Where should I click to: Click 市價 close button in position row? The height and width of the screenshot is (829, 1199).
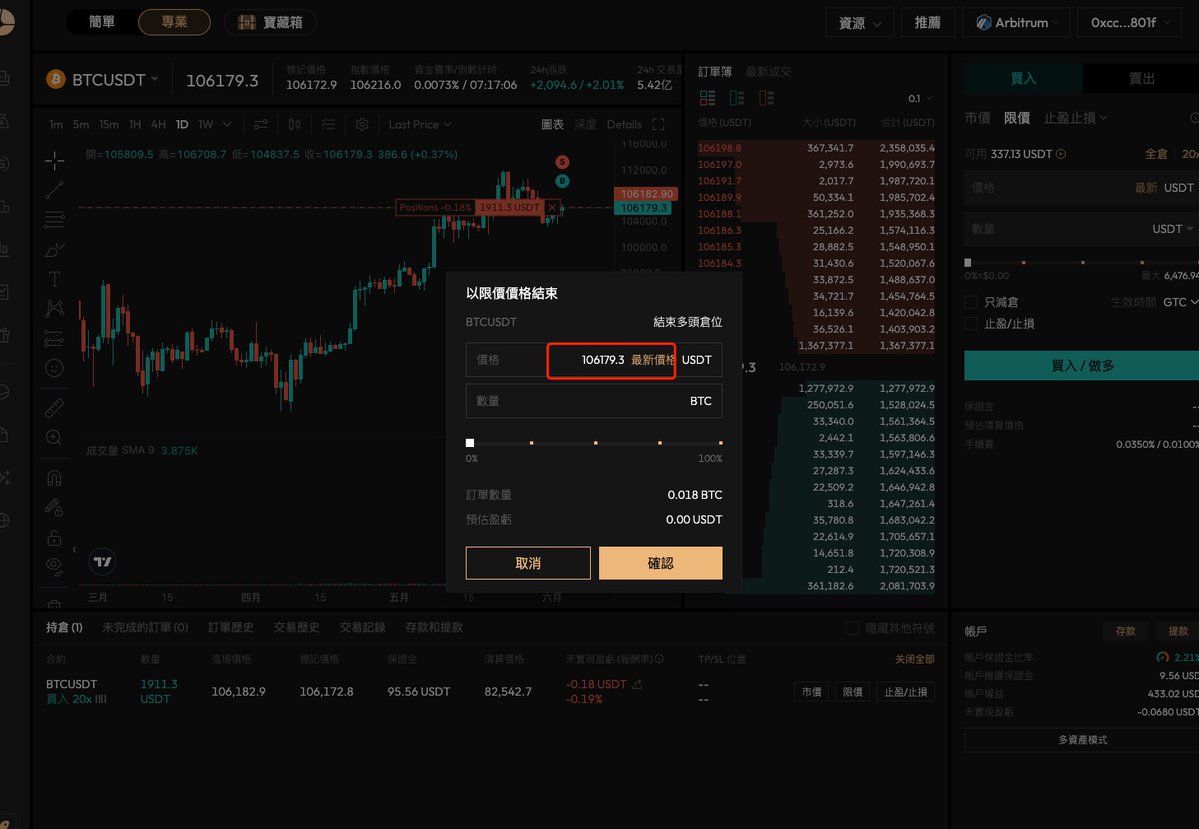pyautogui.click(x=811, y=692)
